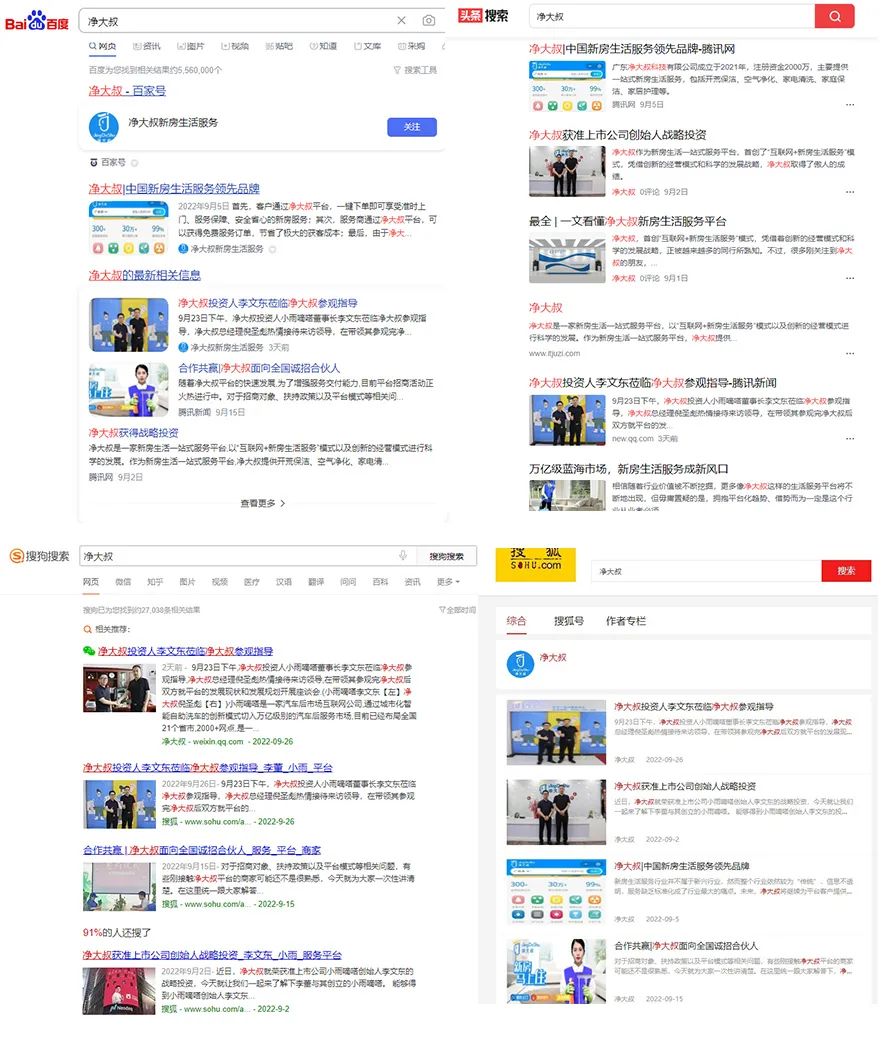Select the Baidu 贴吧 tab
Viewport: 891px width, 1050px height.
click(279, 46)
